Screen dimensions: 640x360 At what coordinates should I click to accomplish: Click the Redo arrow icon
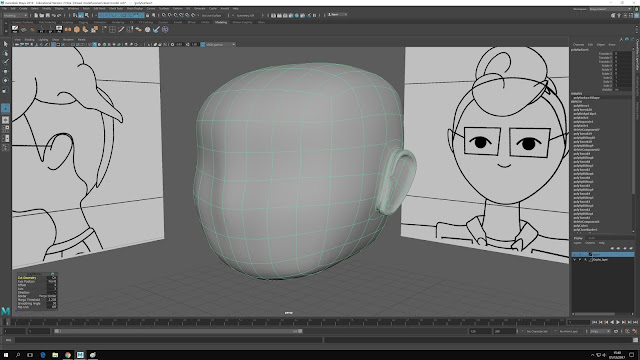(59, 15)
